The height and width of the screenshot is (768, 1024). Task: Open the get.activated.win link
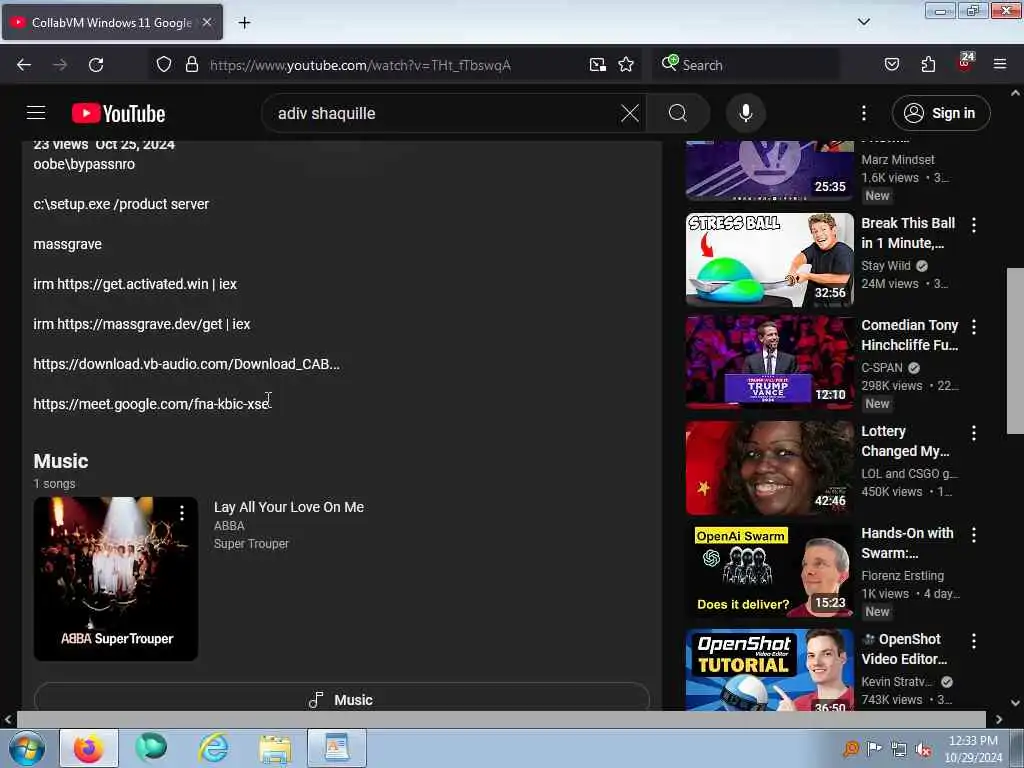(133, 284)
